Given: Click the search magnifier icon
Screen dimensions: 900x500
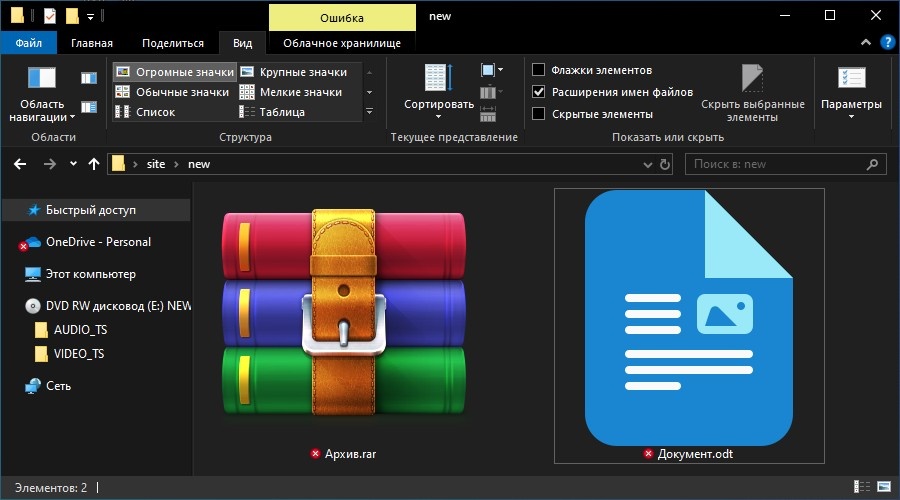Looking at the screenshot, I should pos(872,164).
